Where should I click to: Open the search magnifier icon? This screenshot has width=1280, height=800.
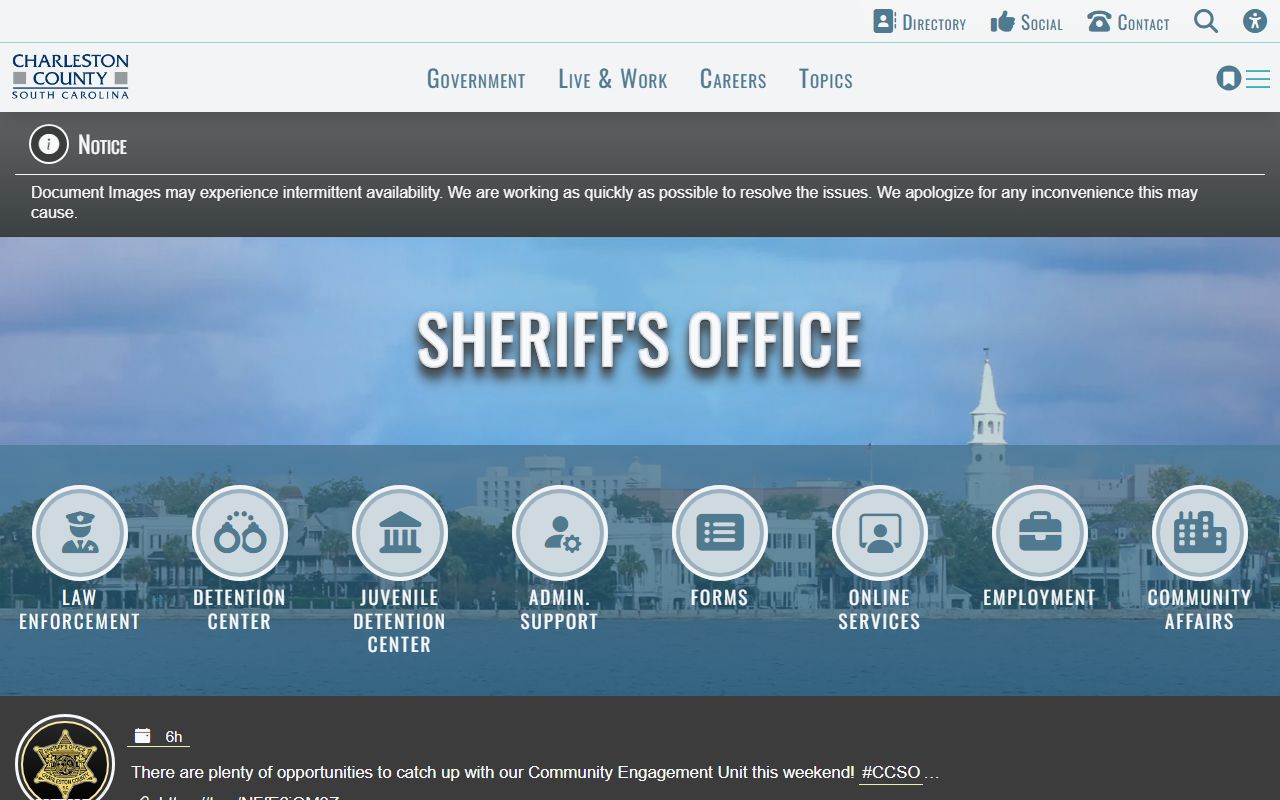click(x=1206, y=21)
